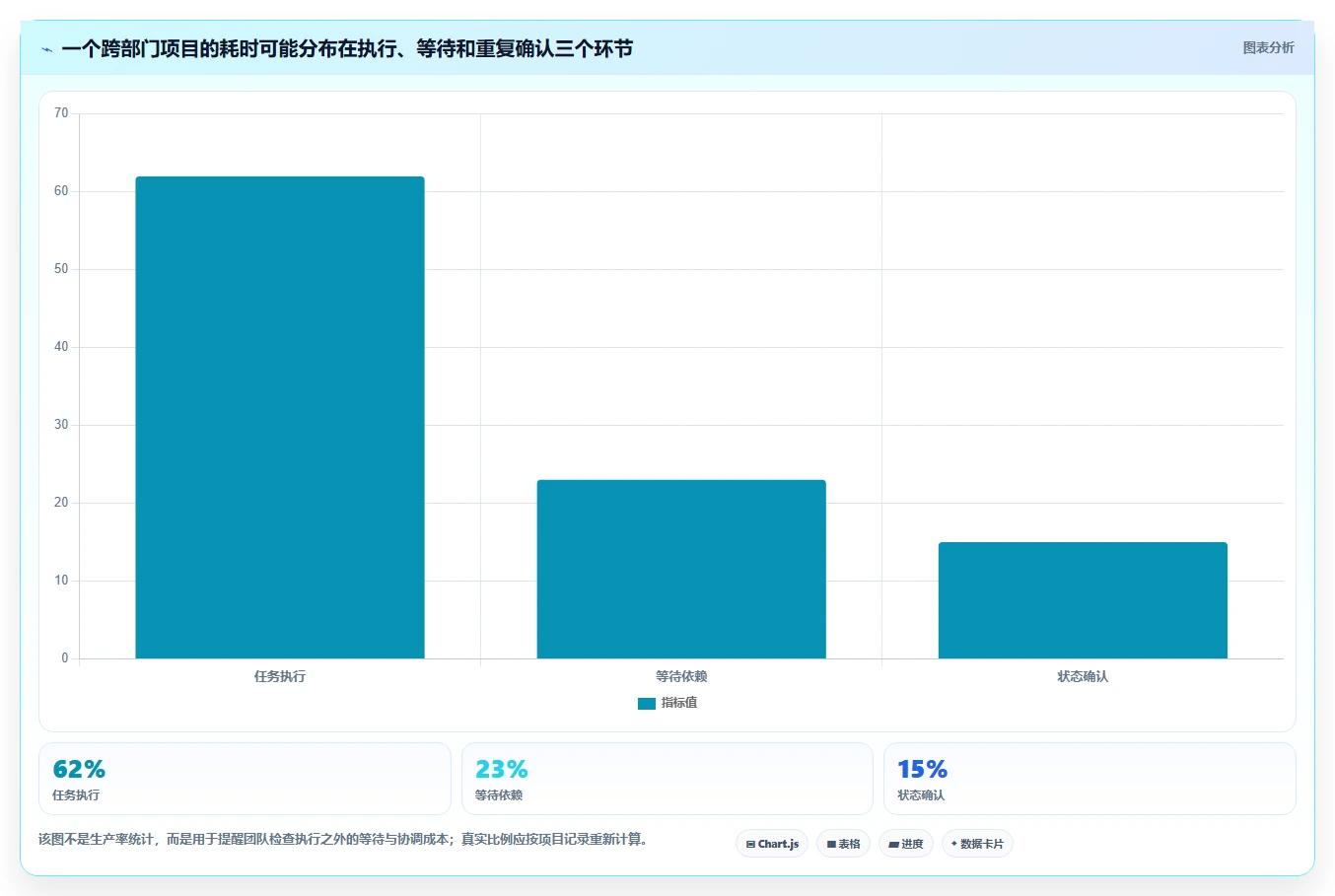Click the 图表分析 label in header
This screenshot has width=1335, height=896.
(x=1268, y=47)
